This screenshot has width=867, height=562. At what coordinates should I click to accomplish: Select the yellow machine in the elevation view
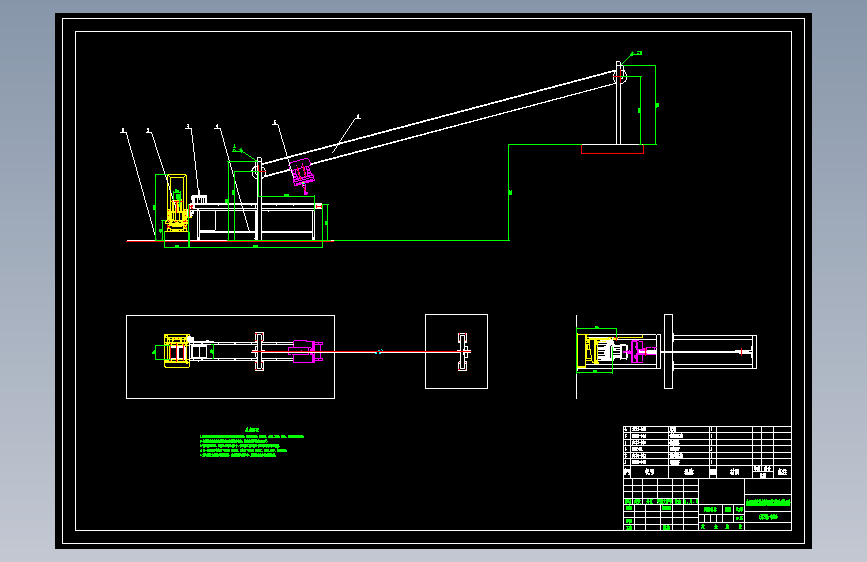coord(177,204)
